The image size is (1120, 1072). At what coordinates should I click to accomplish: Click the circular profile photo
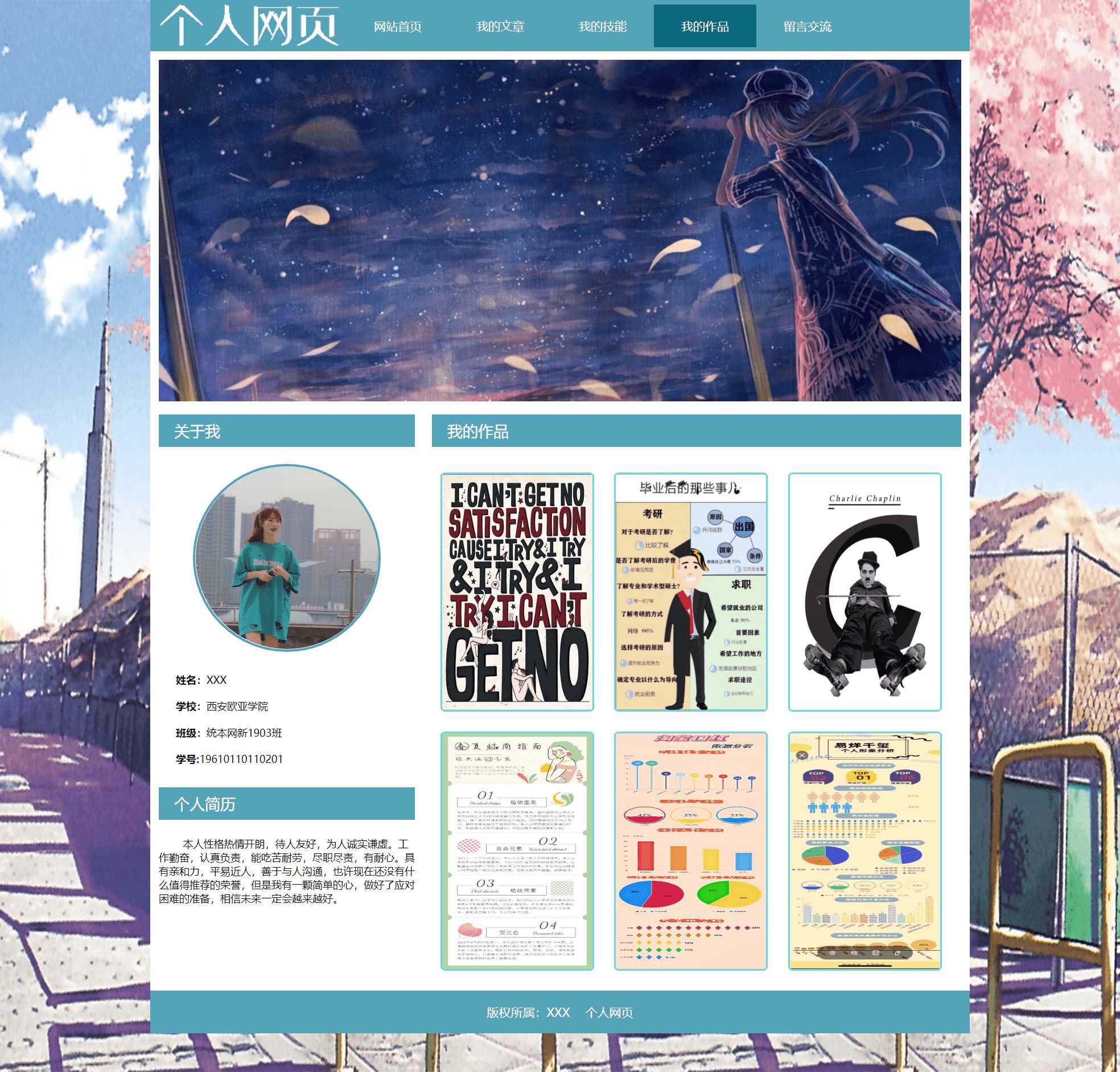(x=287, y=557)
